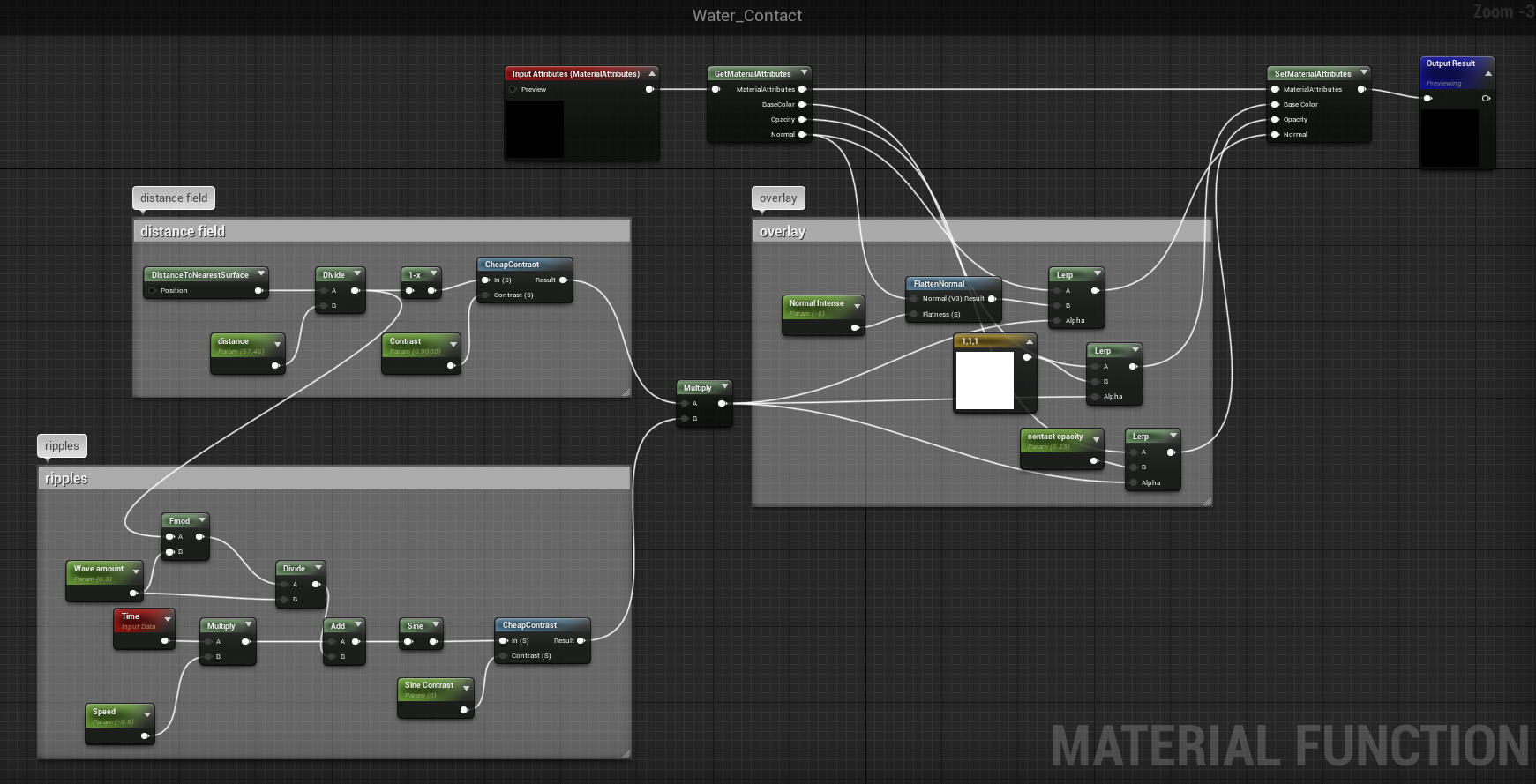Select the overlay comment bubble label

(777, 198)
